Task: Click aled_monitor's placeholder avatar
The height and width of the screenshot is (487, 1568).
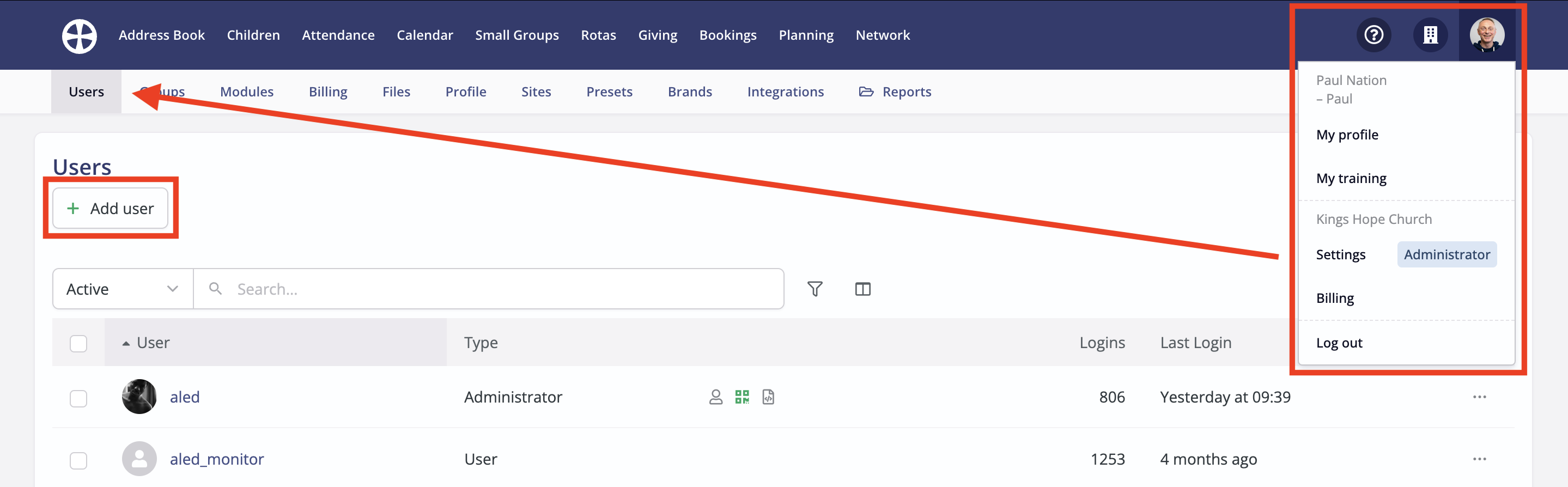Action: pyautogui.click(x=139, y=459)
